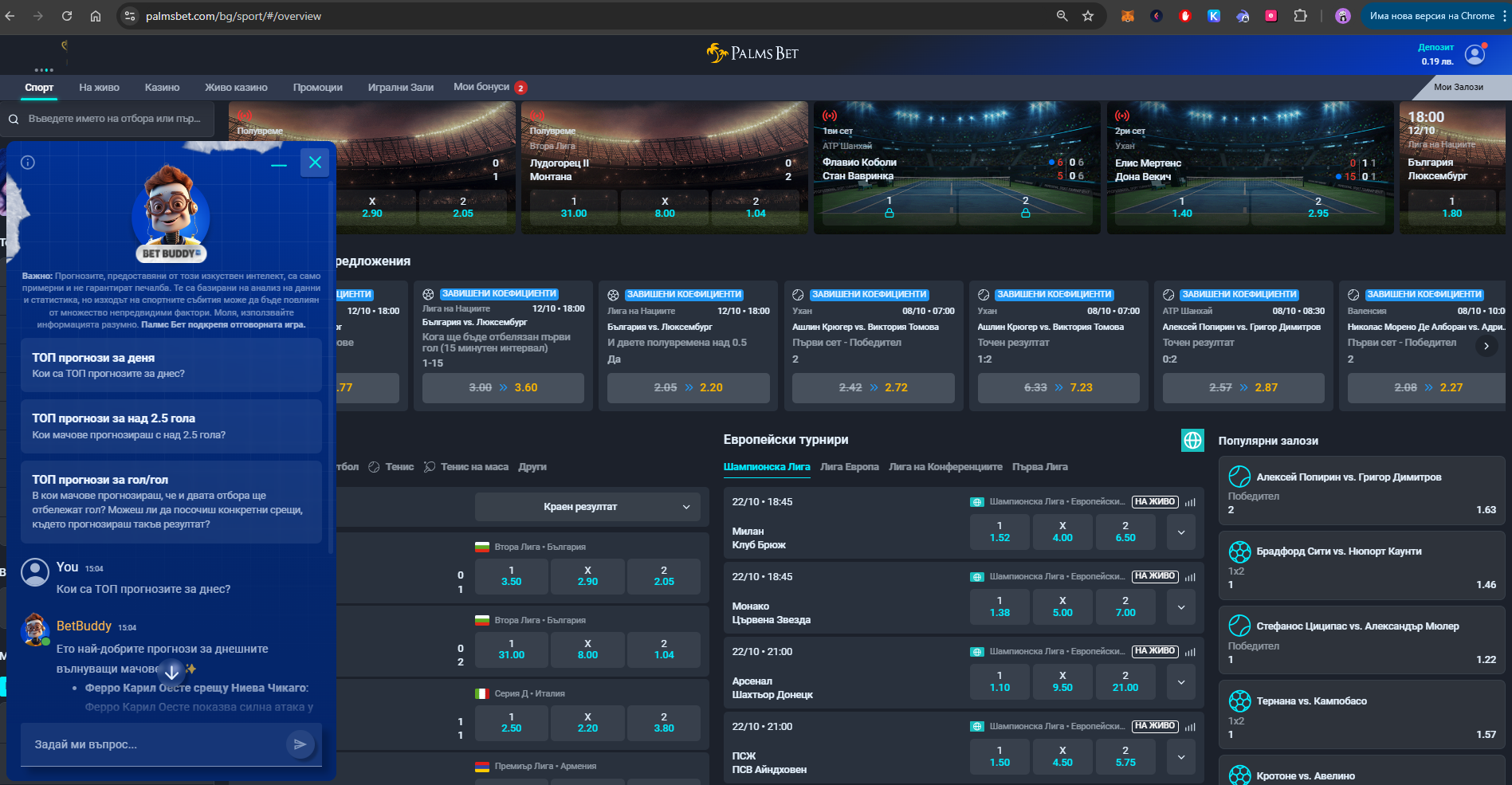Pick popular bet Брадфорд Сити vs Нюпорт Каунти
This screenshot has height=785, width=1512.
[1361, 566]
